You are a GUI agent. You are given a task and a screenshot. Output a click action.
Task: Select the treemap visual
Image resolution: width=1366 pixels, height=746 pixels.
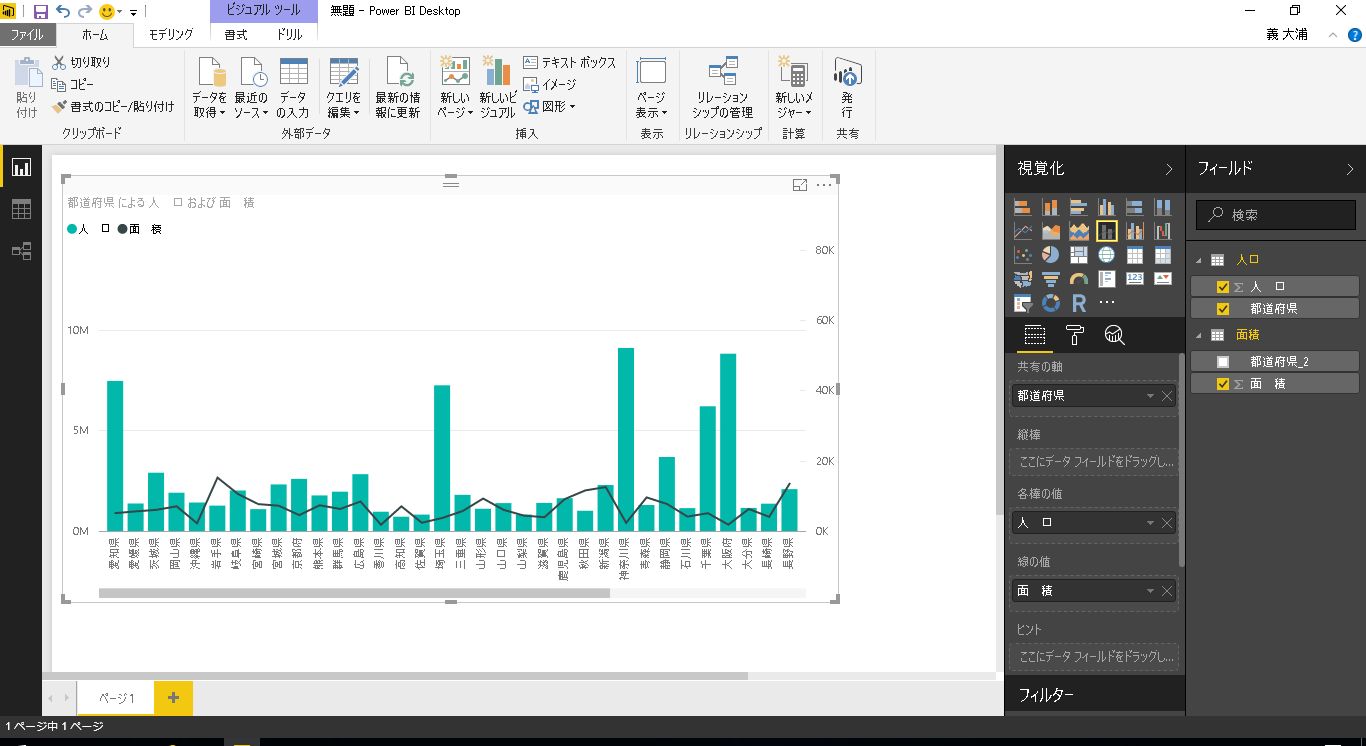click(1078, 255)
